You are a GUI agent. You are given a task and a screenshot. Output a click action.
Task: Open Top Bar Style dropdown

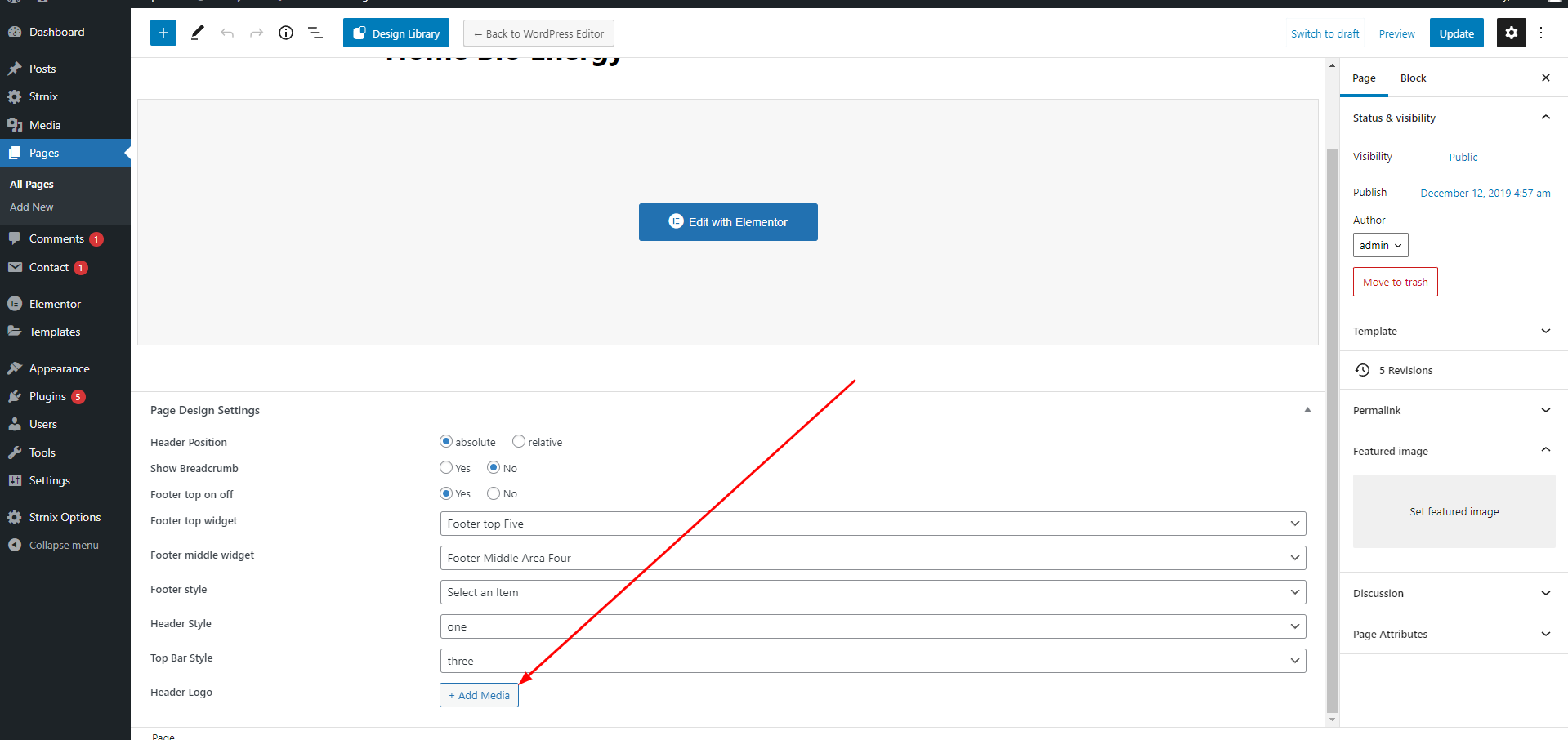[x=873, y=661]
